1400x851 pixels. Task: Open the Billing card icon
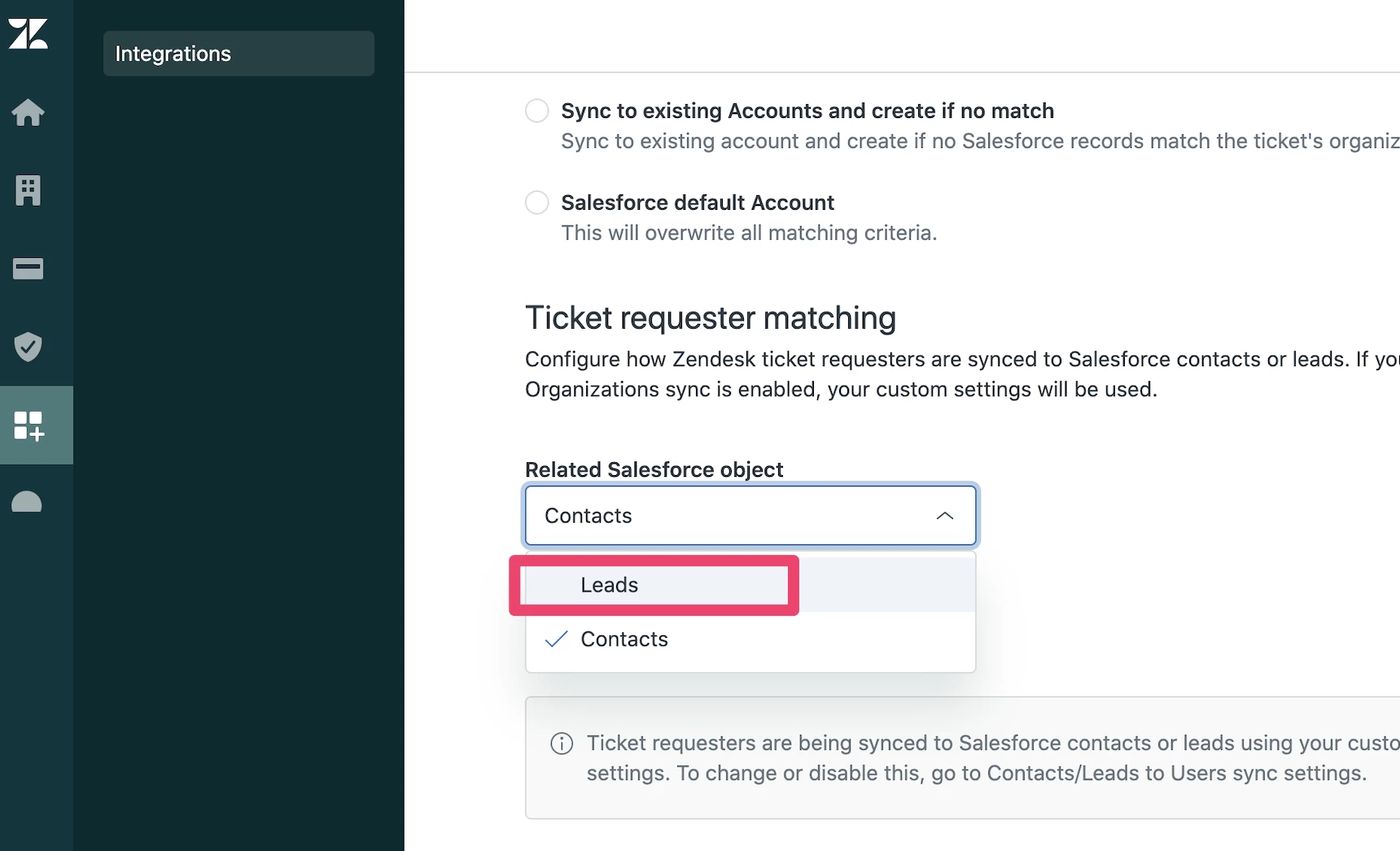pyautogui.click(x=28, y=268)
